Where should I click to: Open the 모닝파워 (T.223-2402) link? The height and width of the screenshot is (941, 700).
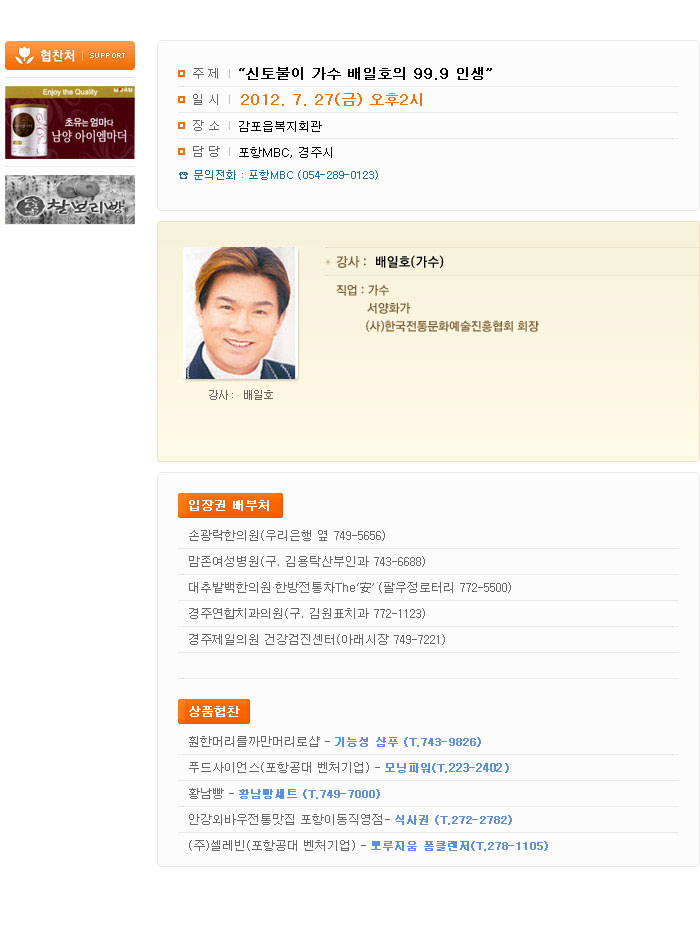[x=447, y=768]
